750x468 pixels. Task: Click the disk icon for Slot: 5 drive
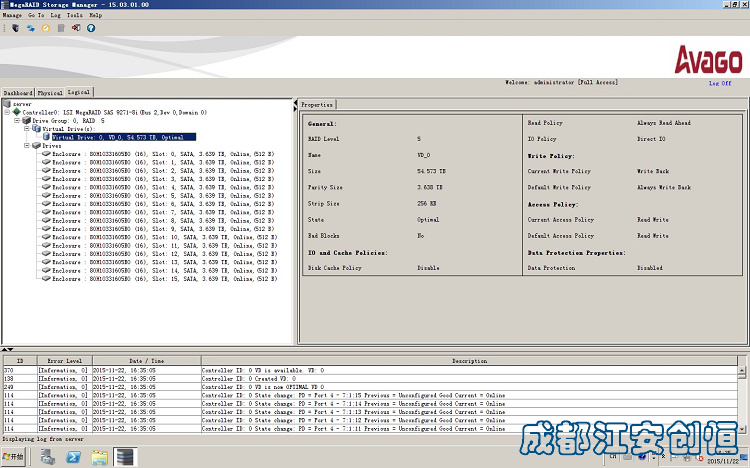46,195
